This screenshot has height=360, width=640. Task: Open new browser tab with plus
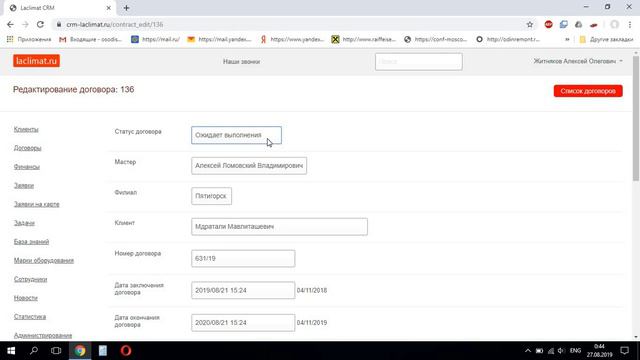127,8
